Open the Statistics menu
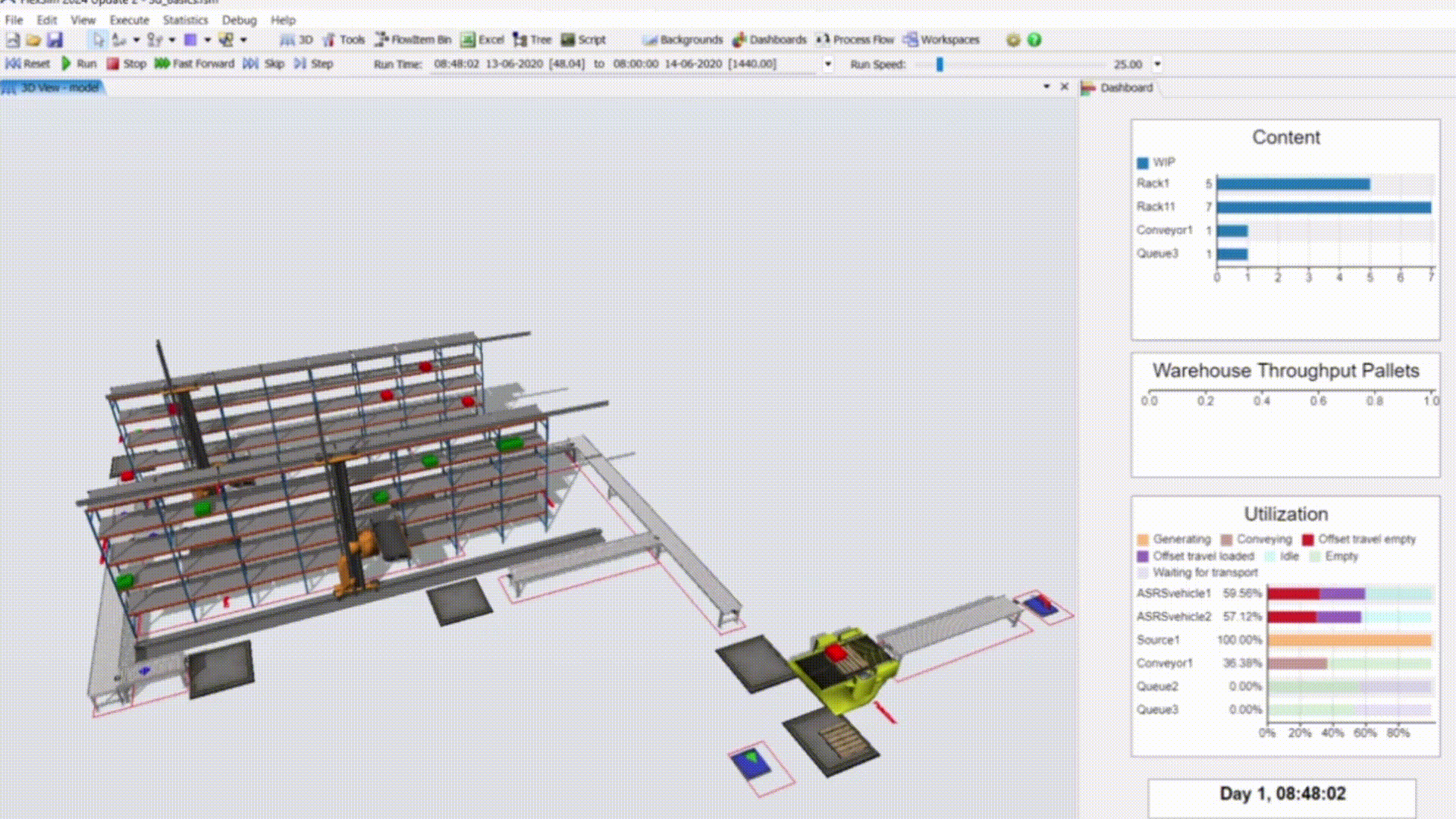This screenshot has height=819, width=1456. tap(184, 20)
